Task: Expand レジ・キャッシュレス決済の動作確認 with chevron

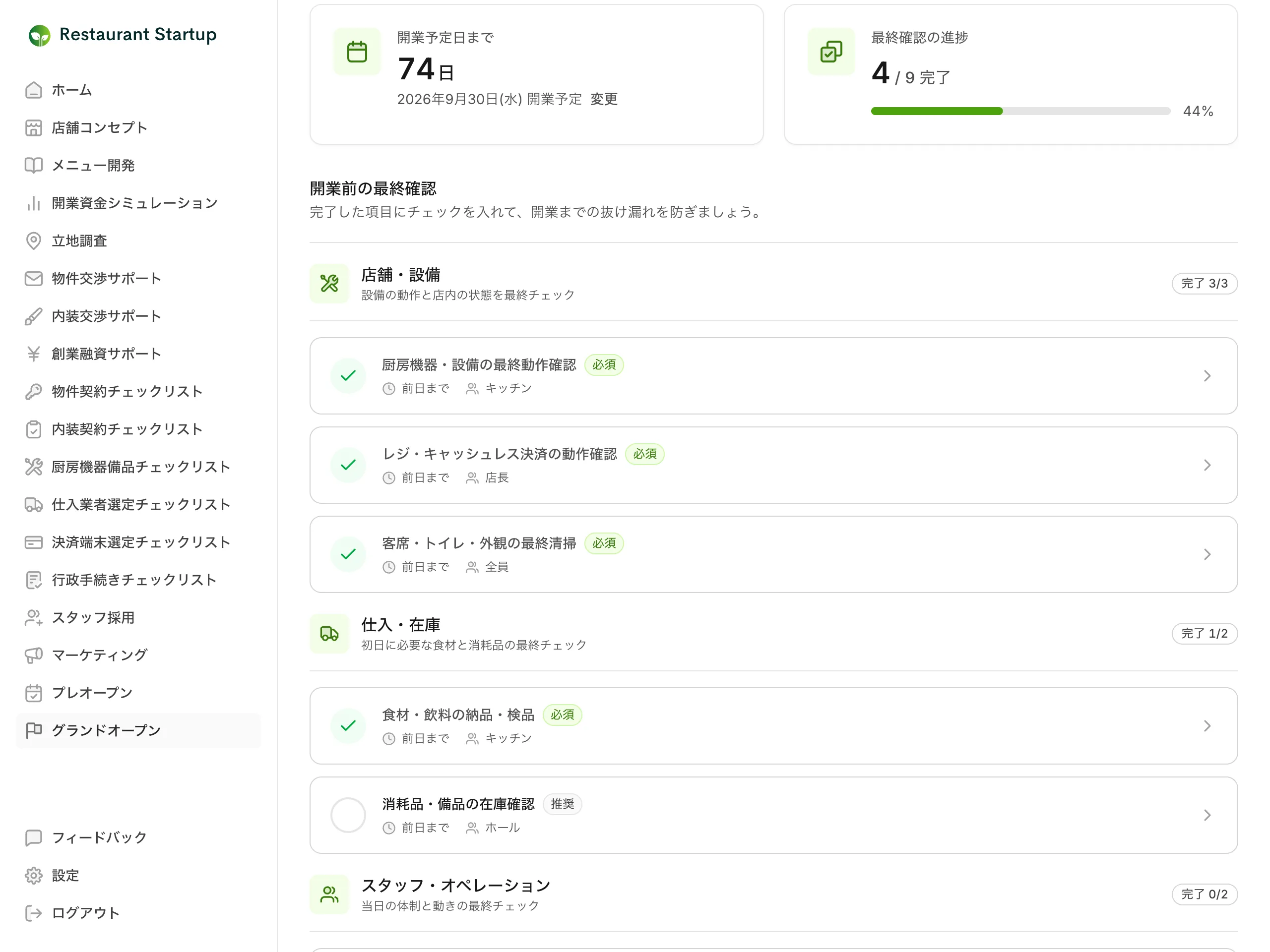Action: click(1207, 465)
